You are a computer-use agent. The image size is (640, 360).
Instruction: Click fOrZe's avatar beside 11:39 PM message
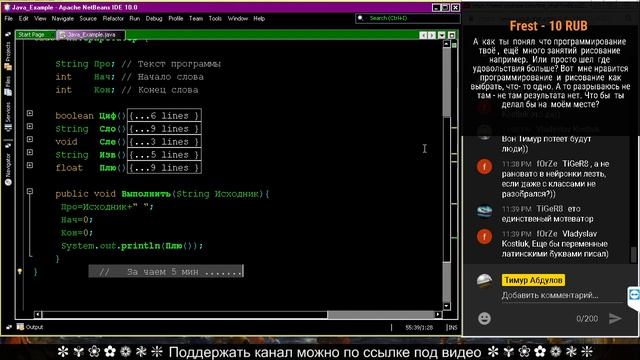[484, 236]
